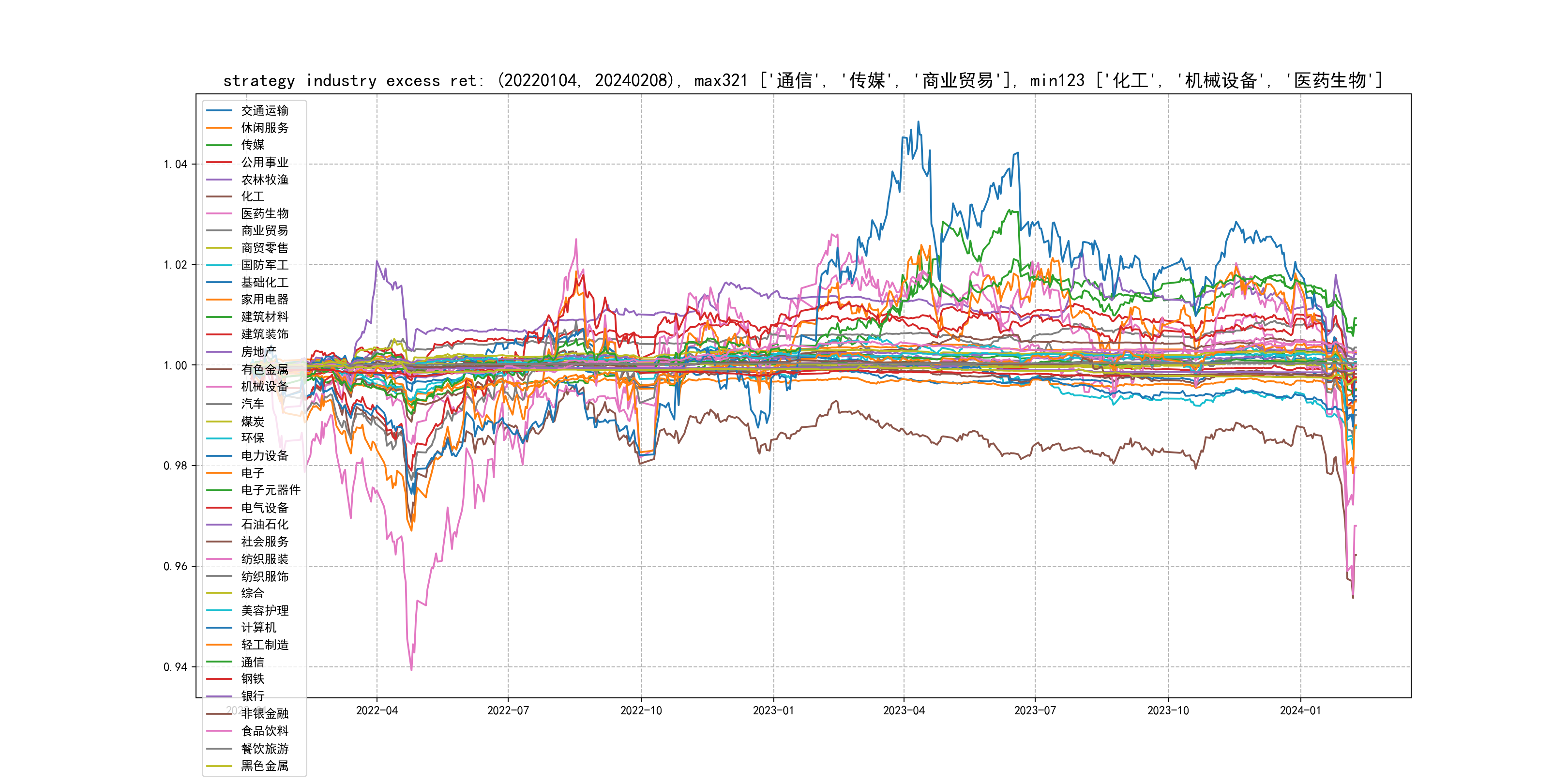Click the 医药生物 legend line swatch

pos(219,213)
